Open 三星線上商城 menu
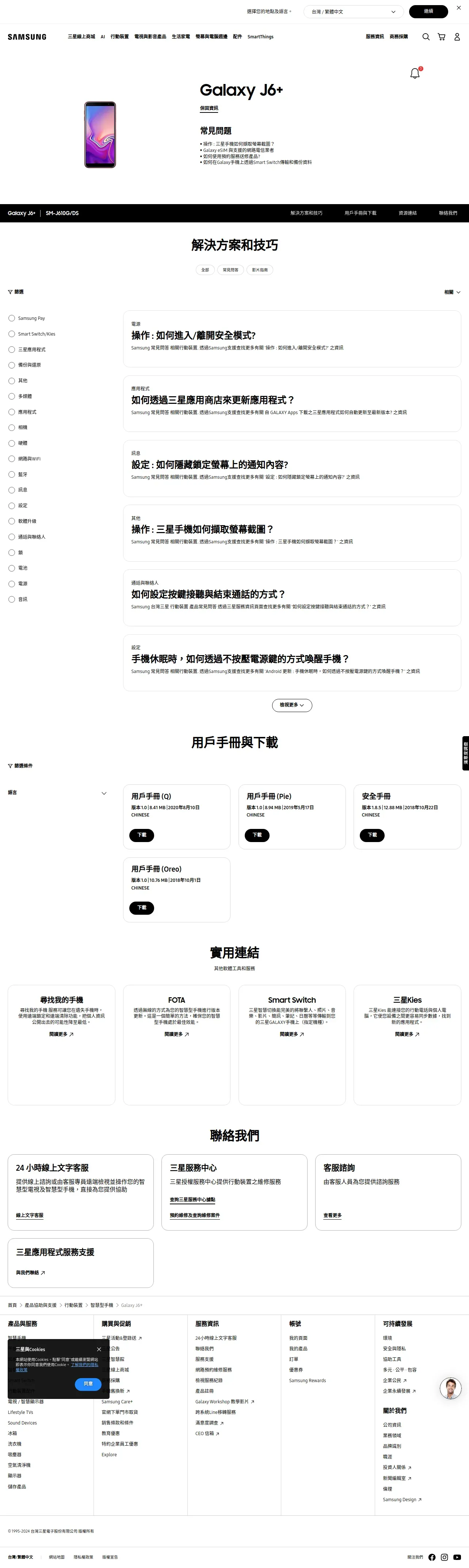469x1568 pixels. coord(81,37)
